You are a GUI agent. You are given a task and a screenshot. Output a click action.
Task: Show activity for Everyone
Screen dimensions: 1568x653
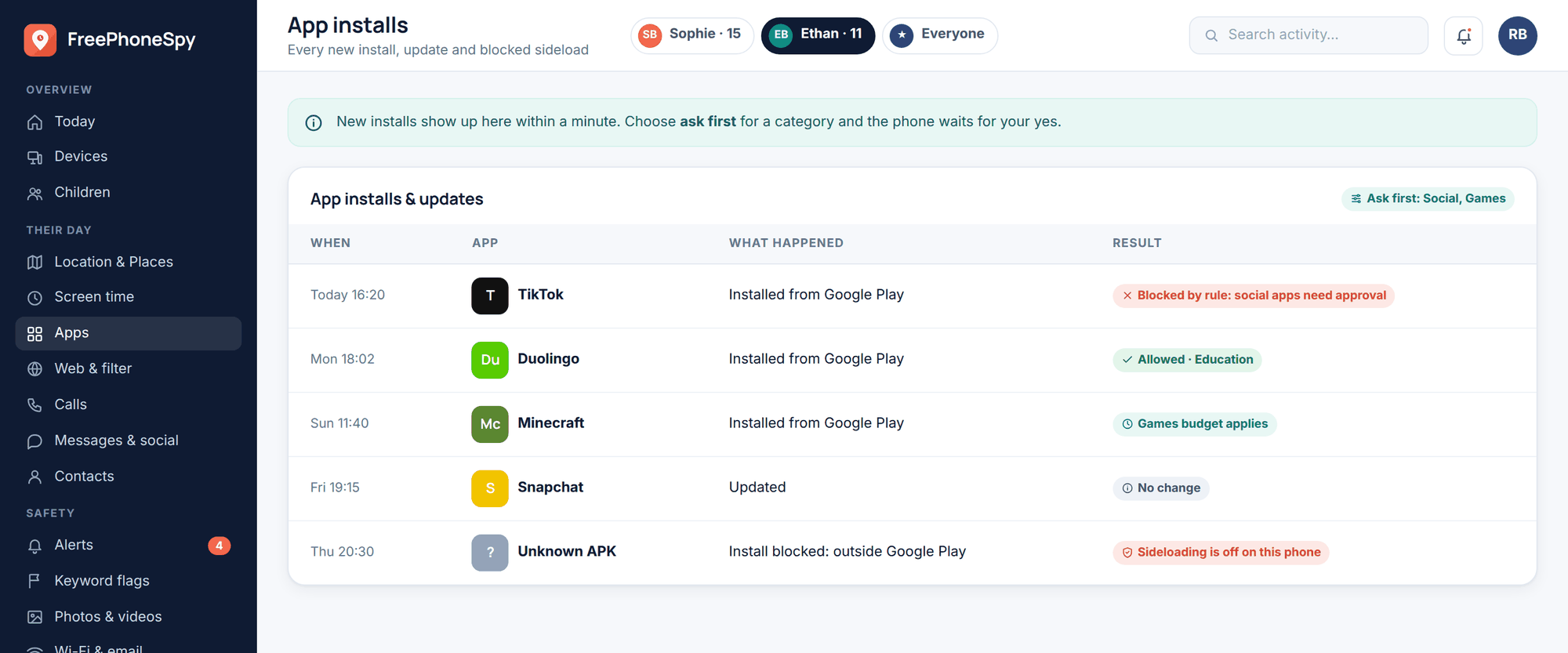[940, 35]
